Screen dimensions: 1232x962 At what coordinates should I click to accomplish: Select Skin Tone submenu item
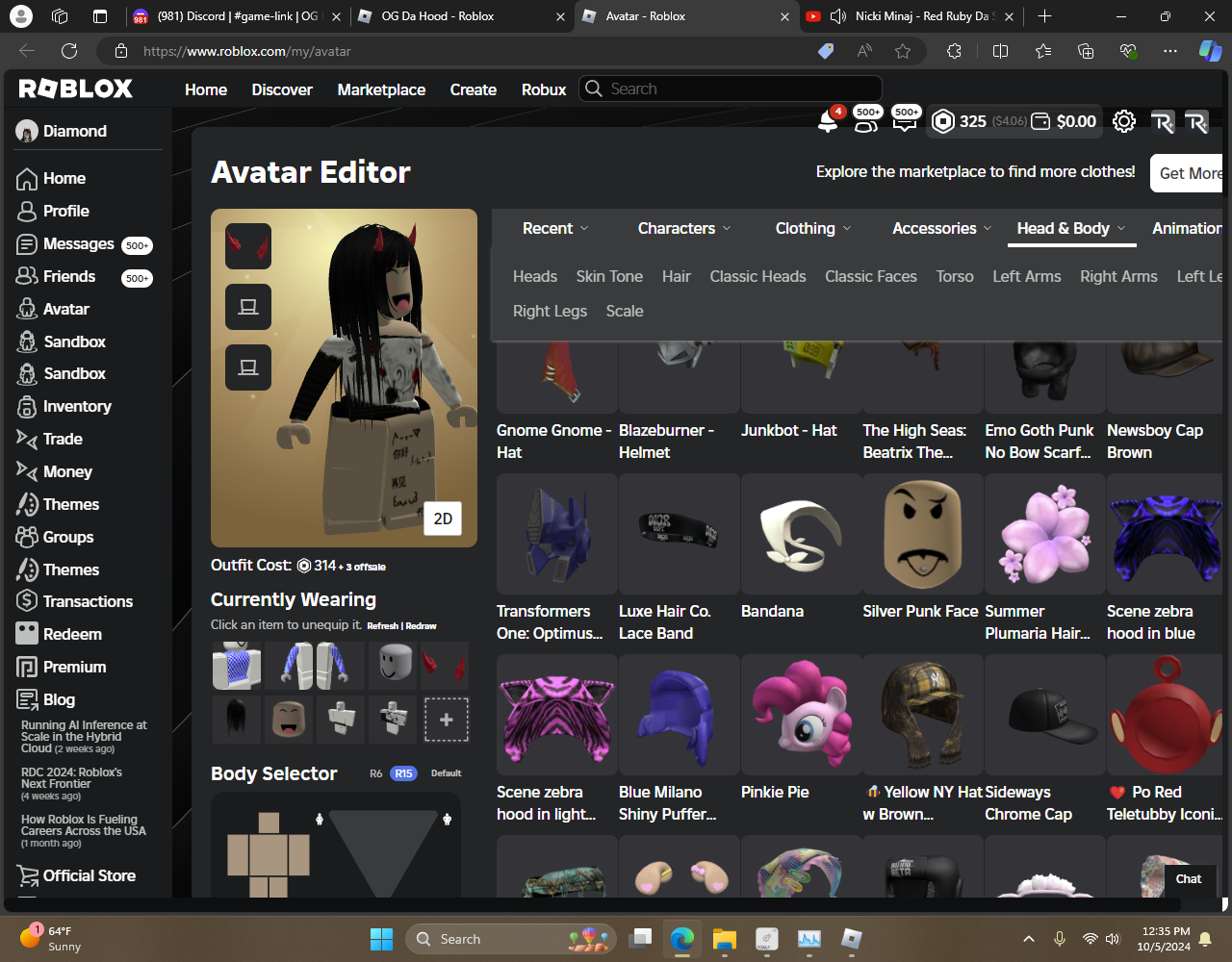point(609,276)
